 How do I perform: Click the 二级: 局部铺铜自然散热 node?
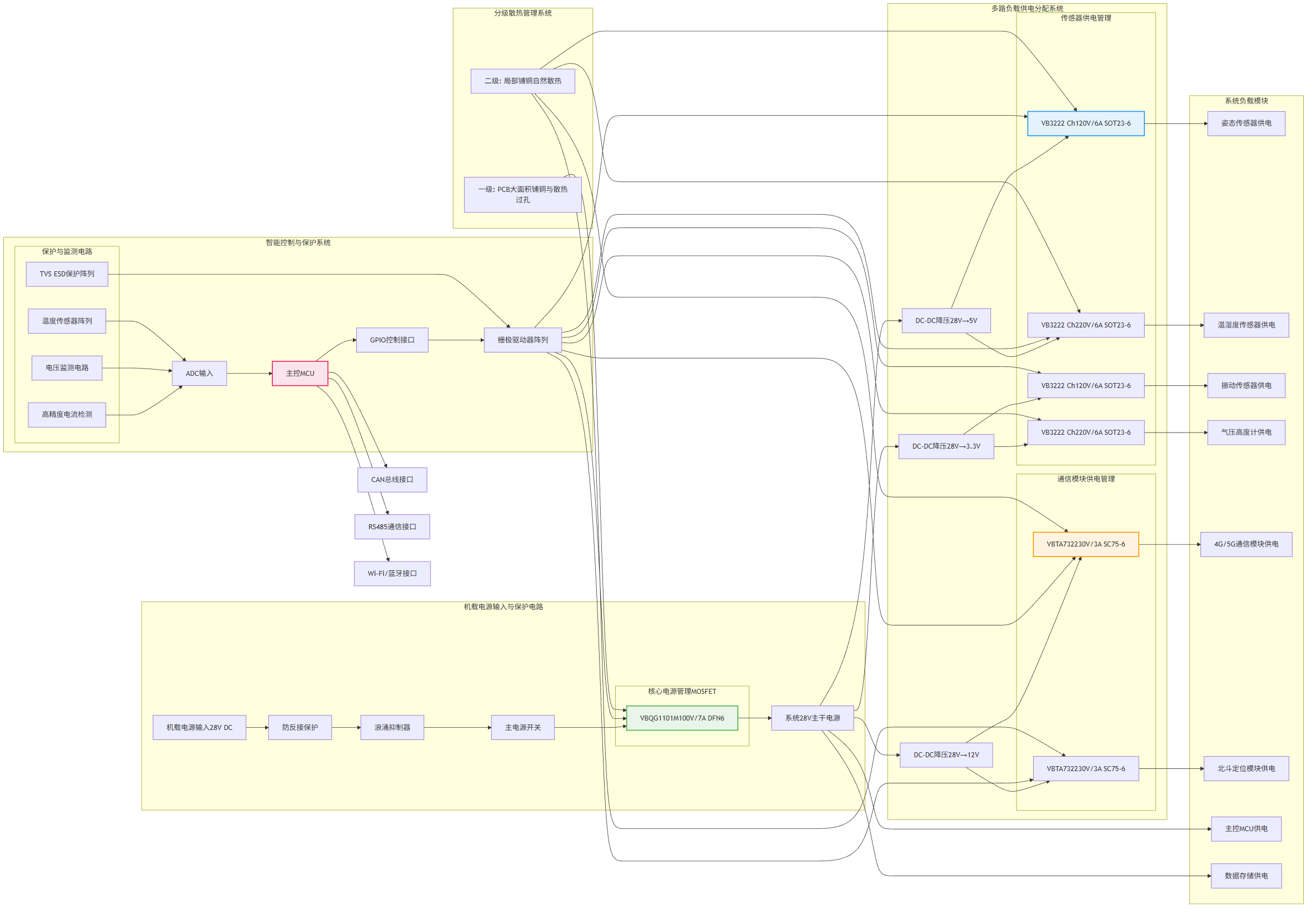pos(522,81)
